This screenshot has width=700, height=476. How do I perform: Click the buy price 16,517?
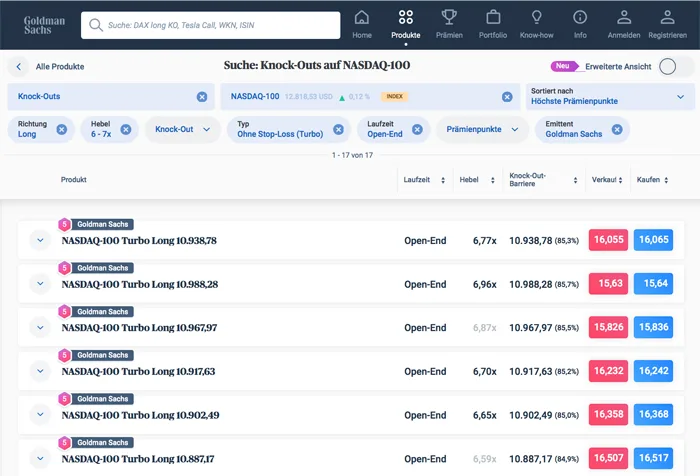[653, 458]
